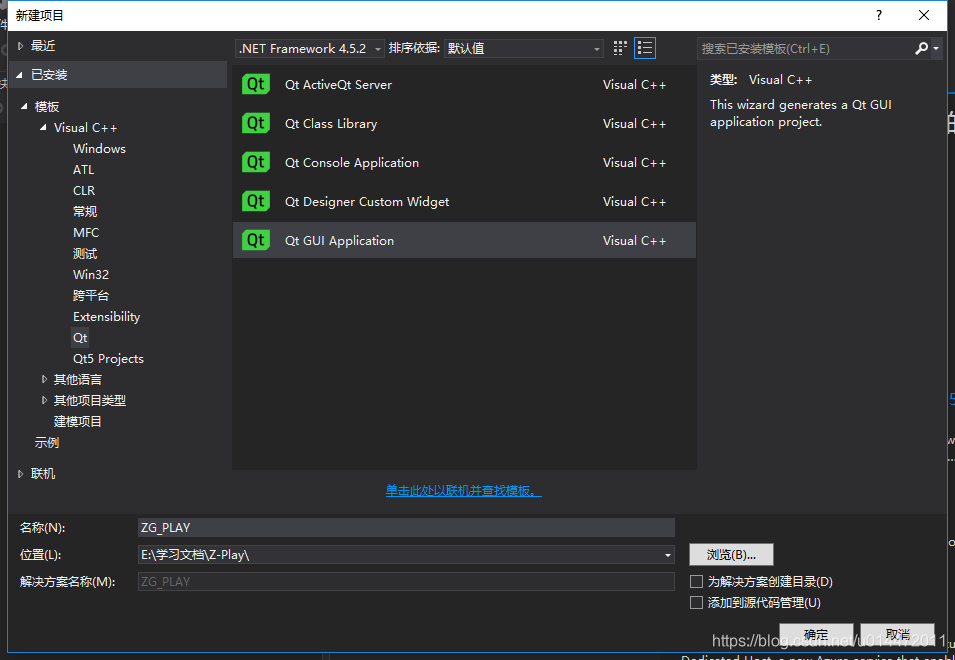Enable create directory for solution checkbox
The height and width of the screenshot is (660, 955).
[x=696, y=581]
